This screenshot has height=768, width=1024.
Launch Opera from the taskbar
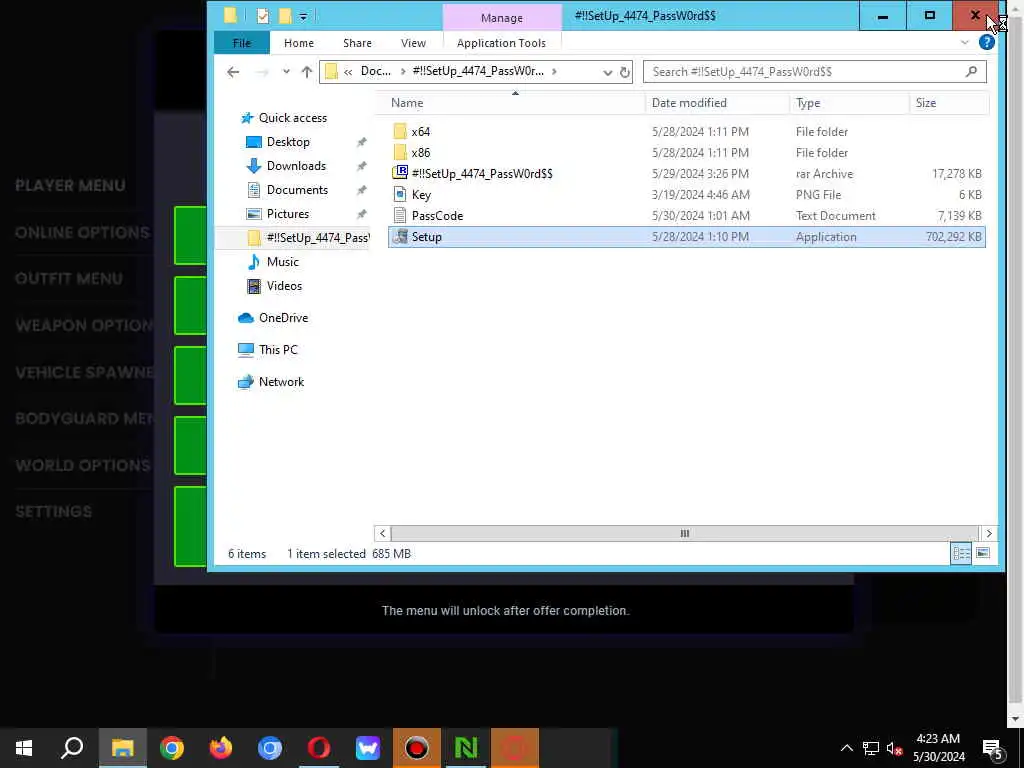(319, 748)
